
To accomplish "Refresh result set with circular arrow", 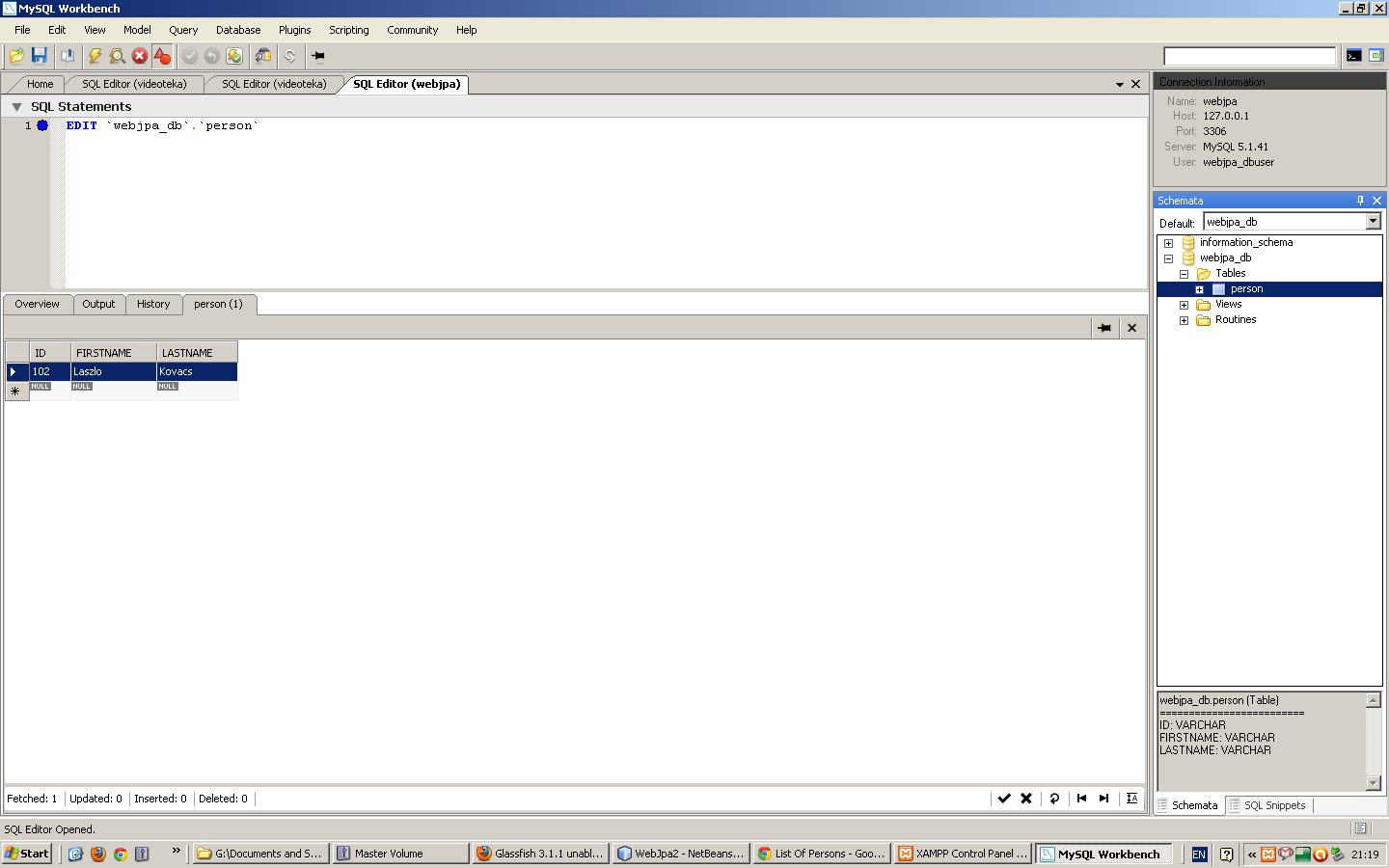I will tap(1054, 799).
